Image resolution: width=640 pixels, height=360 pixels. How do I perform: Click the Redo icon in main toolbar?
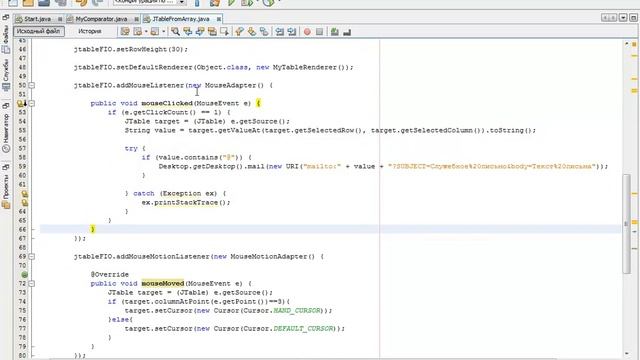tap(97, 2)
